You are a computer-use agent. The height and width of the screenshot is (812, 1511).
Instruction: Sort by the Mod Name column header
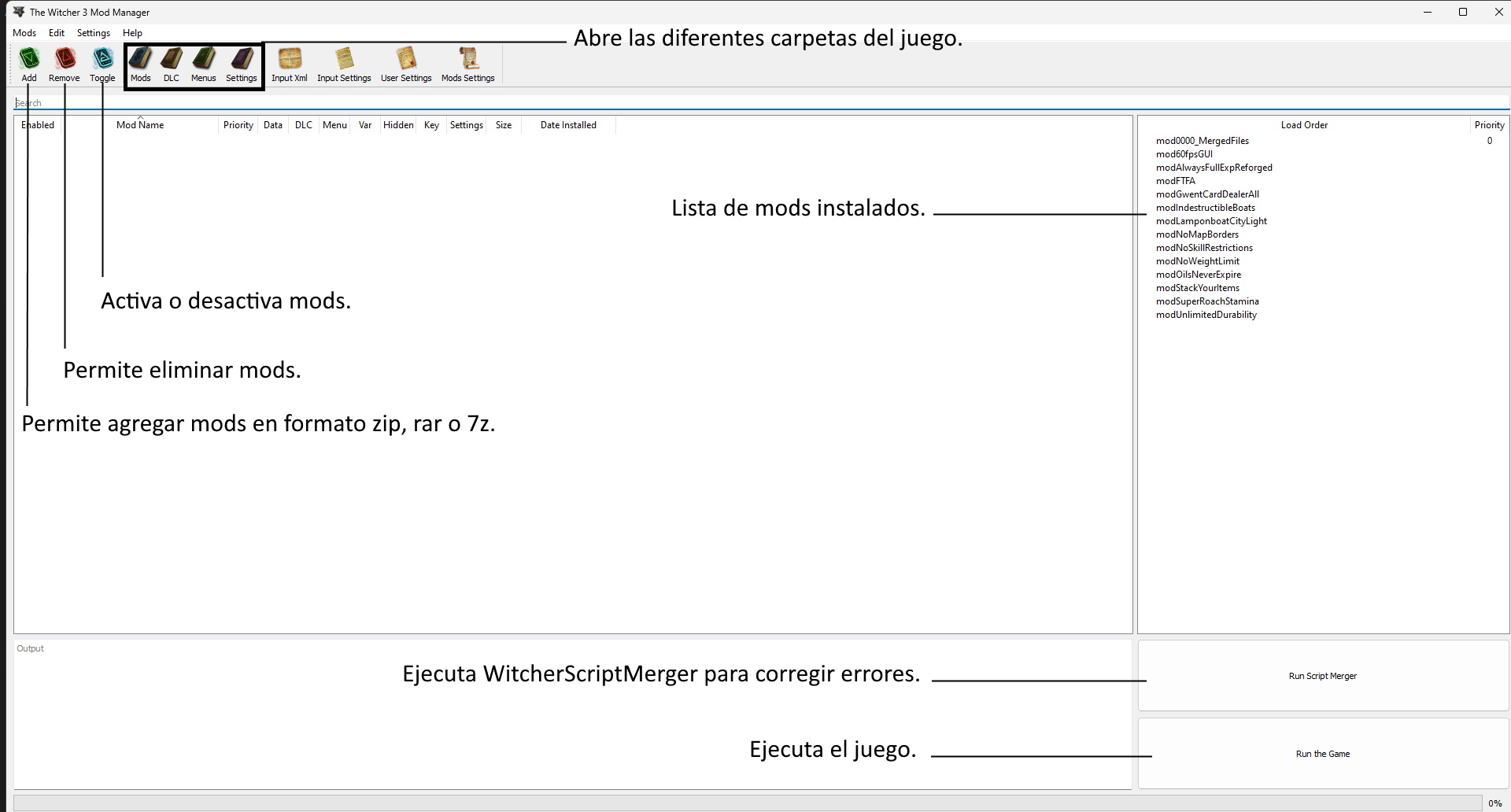click(140, 125)
